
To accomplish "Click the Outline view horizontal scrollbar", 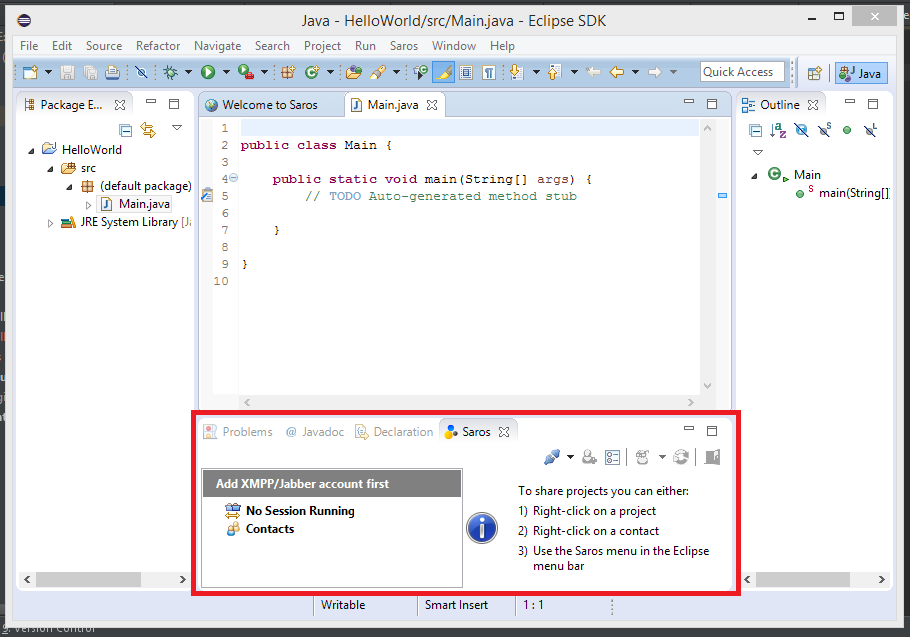I will click(x=803, y=579).
